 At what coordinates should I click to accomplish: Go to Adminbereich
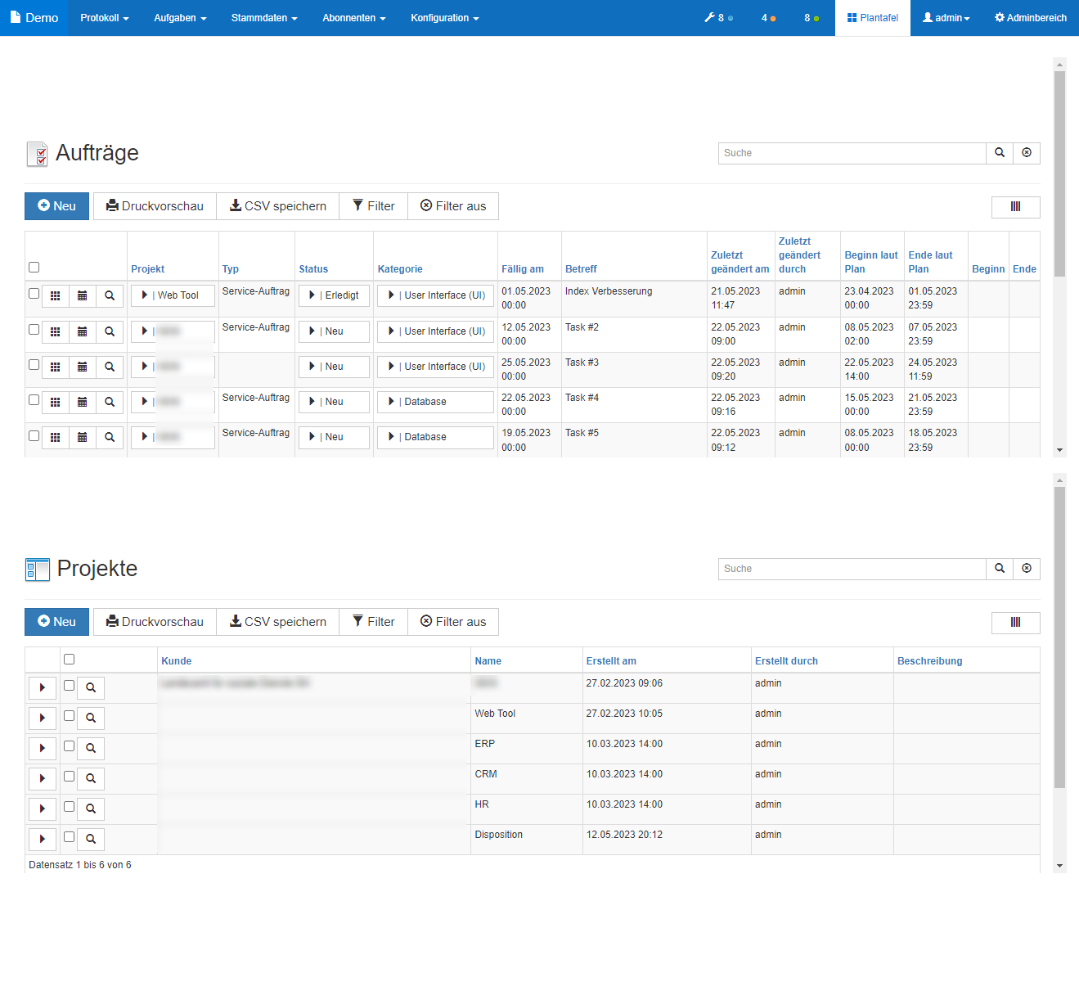pyautogui.click(x=1030, y=18)
